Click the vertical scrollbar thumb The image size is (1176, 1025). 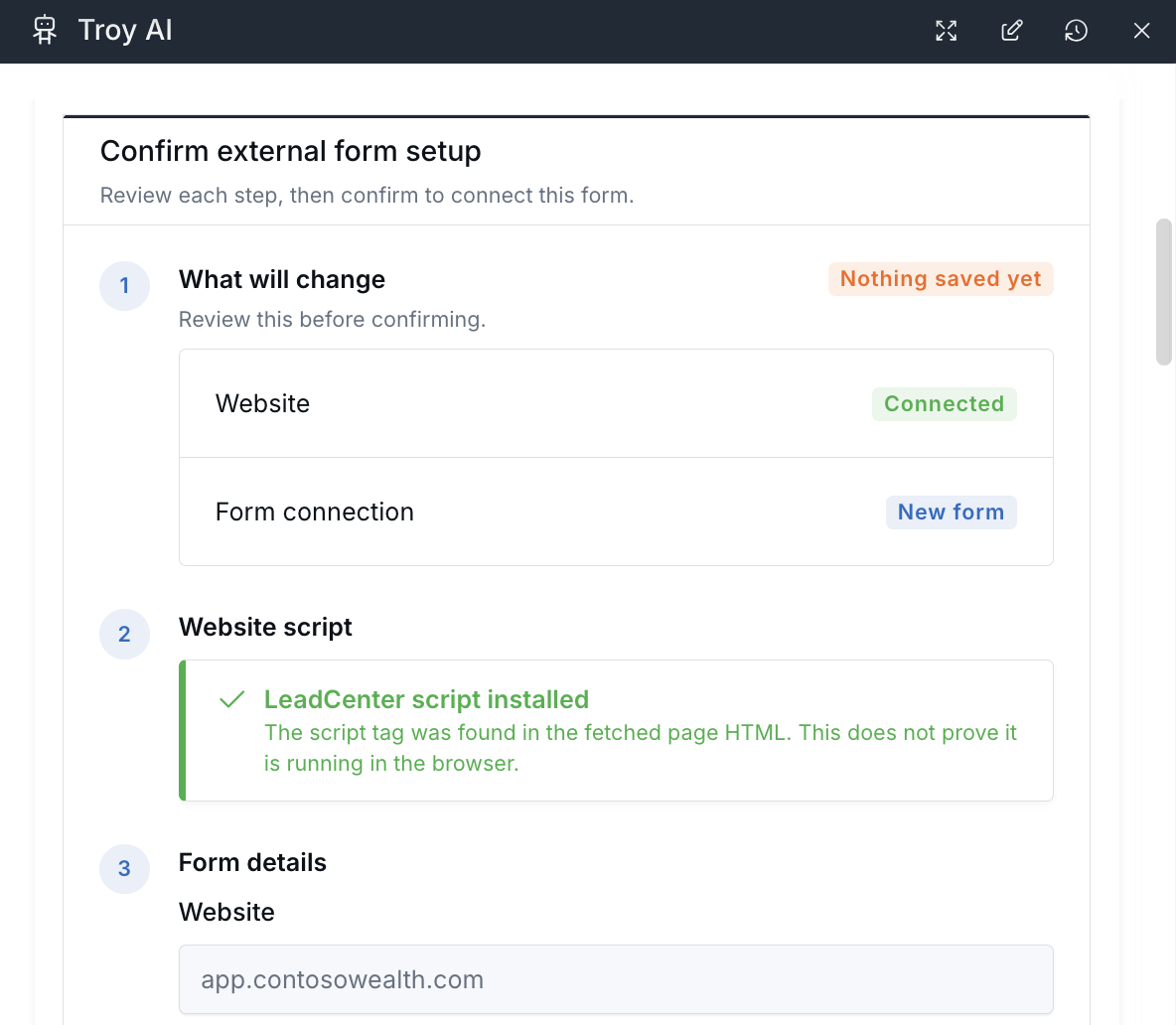pos(1163,292)
